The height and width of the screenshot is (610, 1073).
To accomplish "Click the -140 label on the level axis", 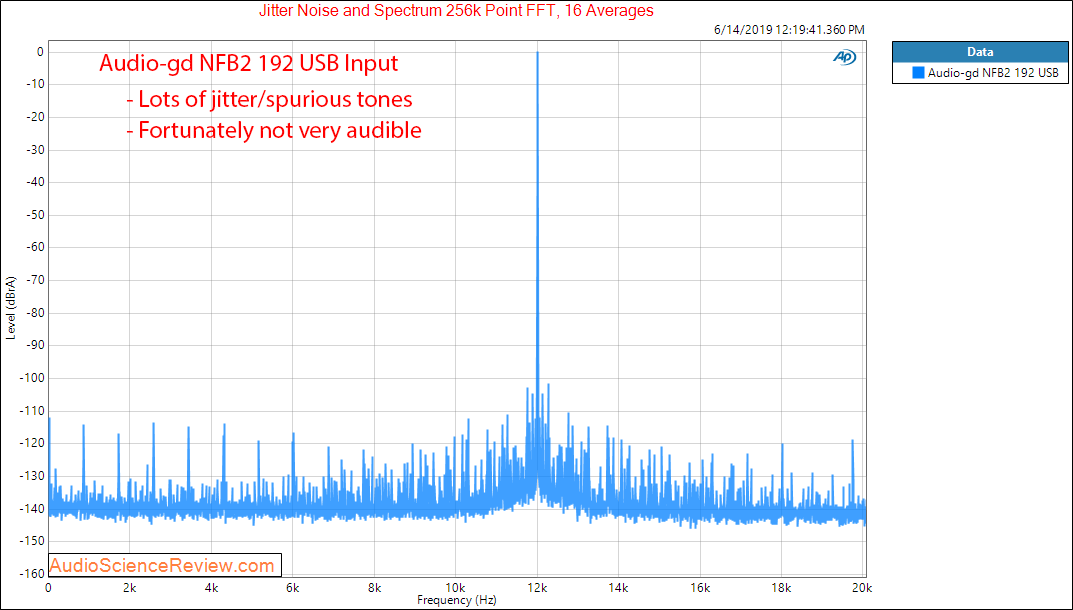I will [x=31, y=509].
